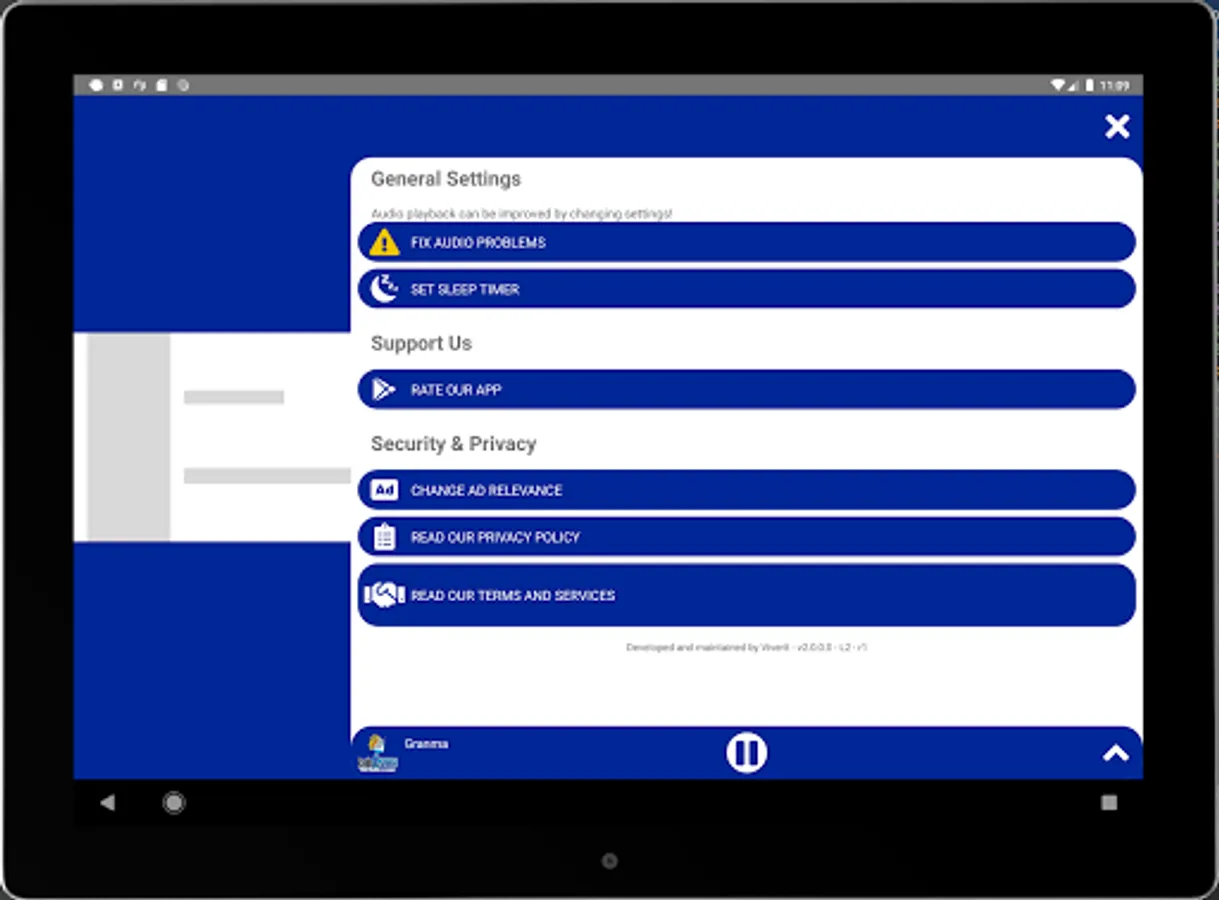The height and width of the screenshot is (900, 1219).
Task: Click the Security & Privacy heading
Action: (x=454, y=443)
